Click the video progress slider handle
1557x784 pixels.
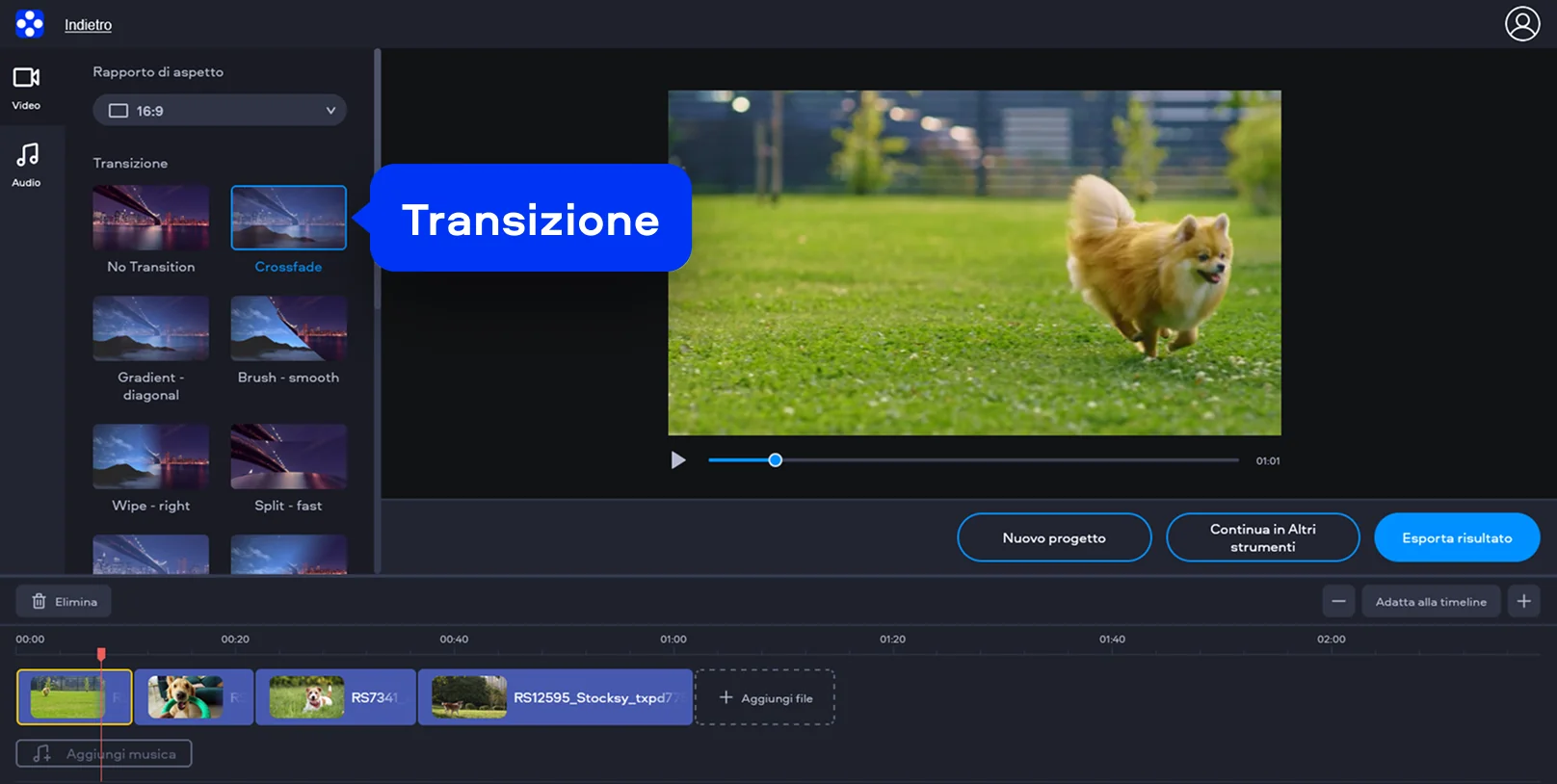775,460
